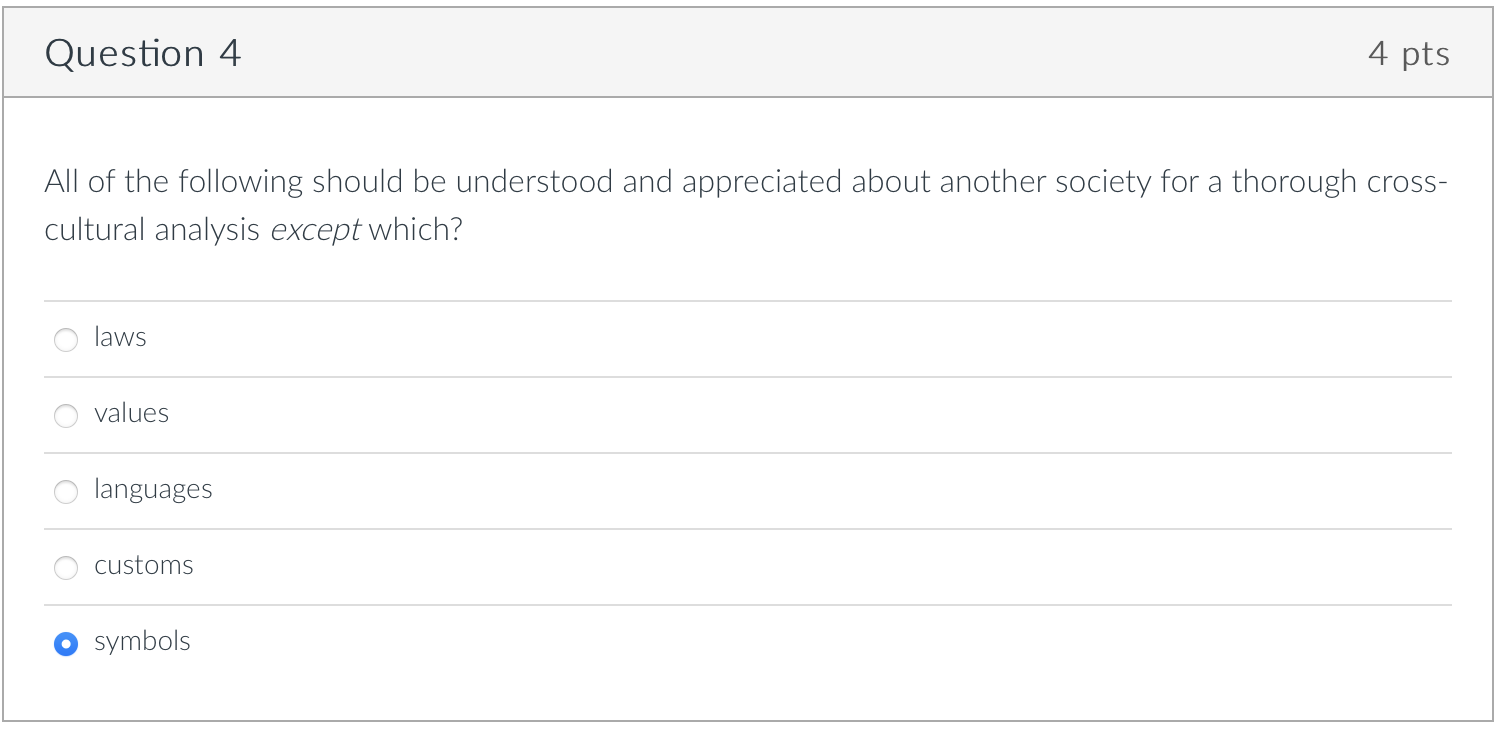Click the 'symbols' answer label text
This screenshot has width=1506, height=730.
click(142, 642)
